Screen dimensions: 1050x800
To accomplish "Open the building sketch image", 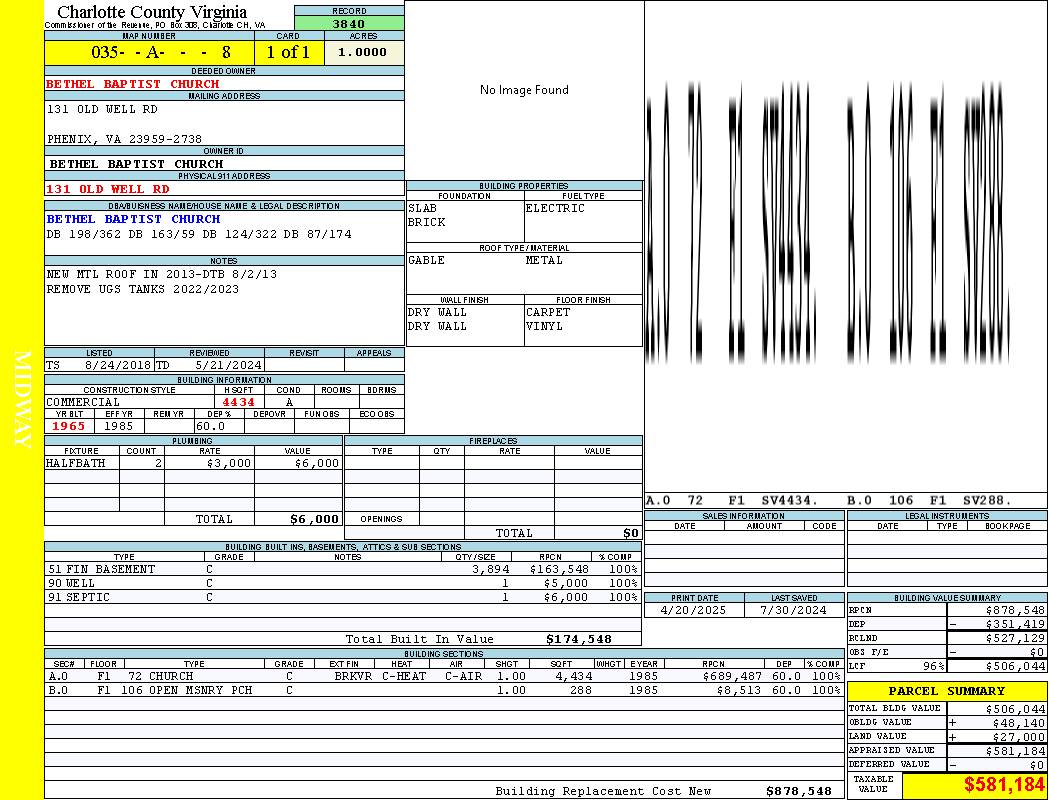I will point(845,245).
